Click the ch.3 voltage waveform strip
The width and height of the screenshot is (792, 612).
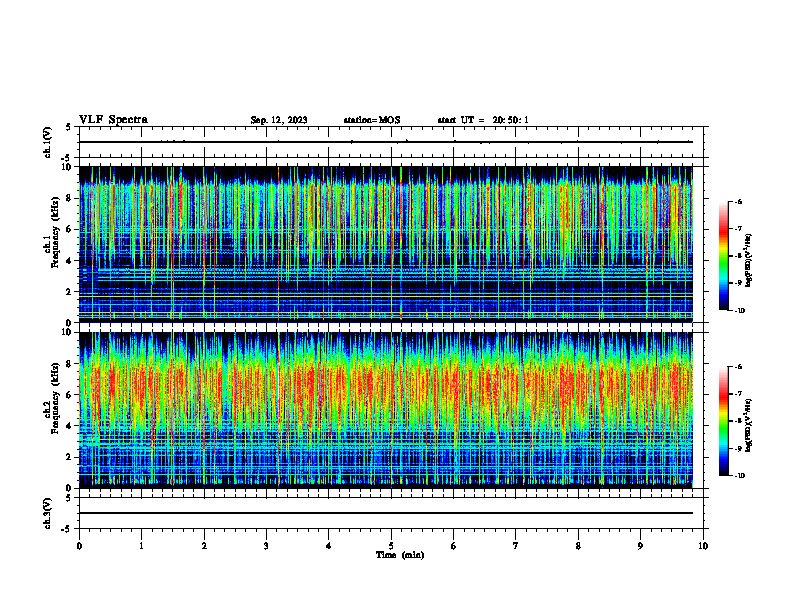[x=391, y=513]
